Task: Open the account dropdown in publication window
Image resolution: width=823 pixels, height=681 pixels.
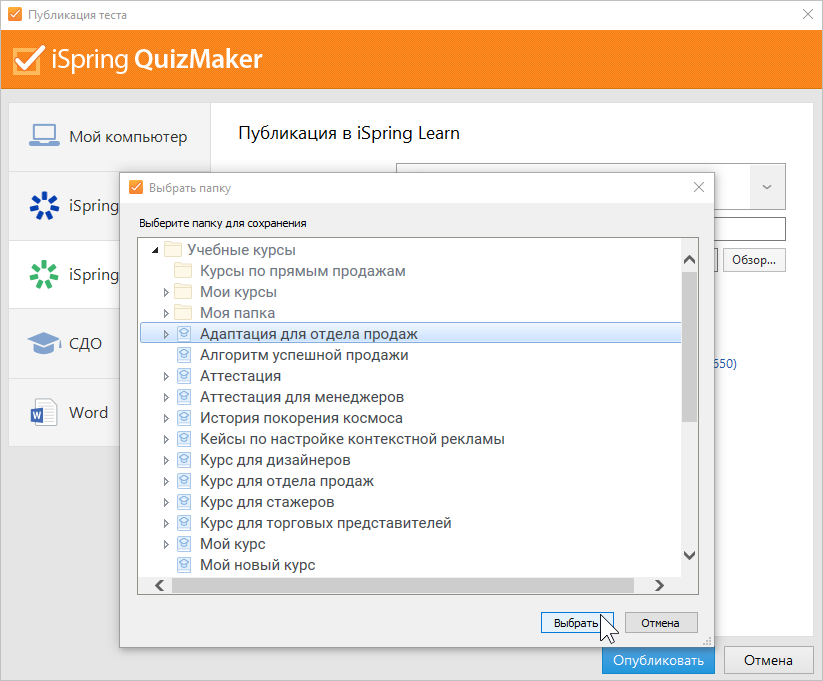Action: 767,187
